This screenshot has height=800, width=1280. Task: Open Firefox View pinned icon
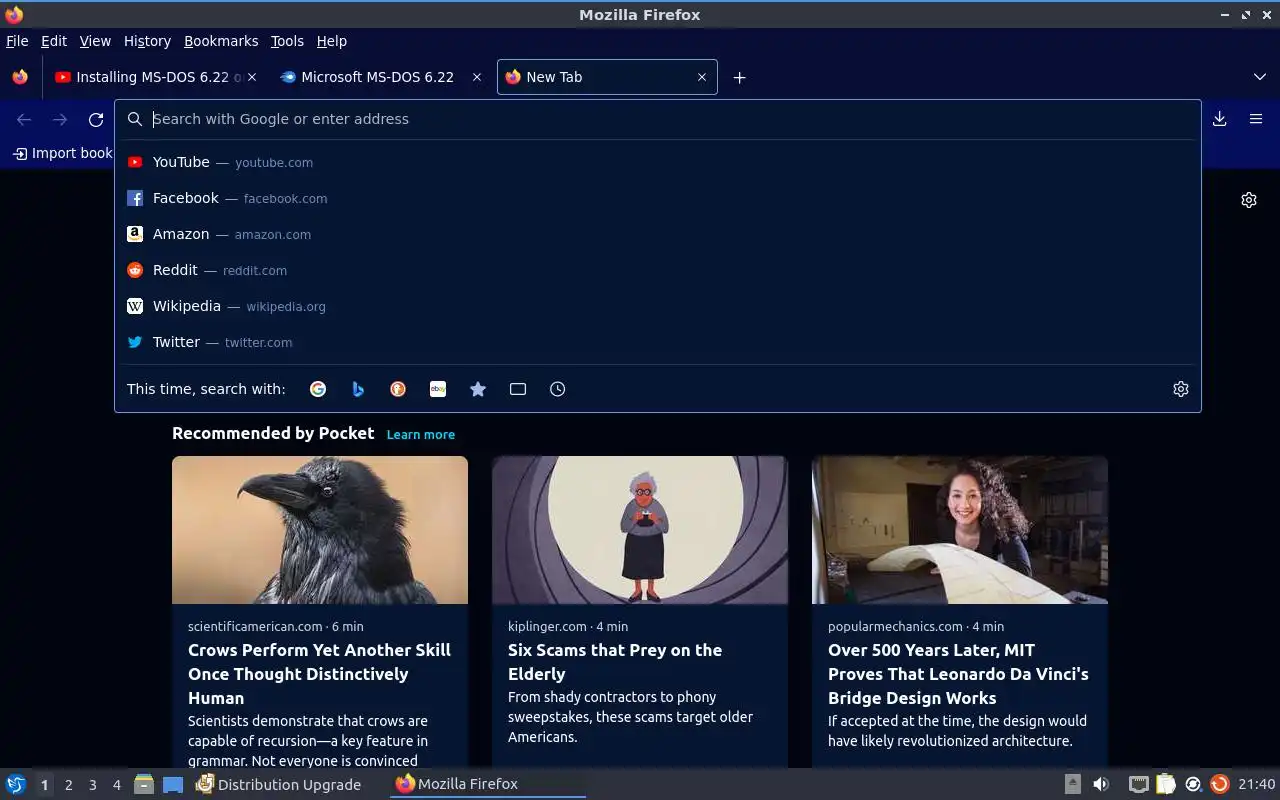coord(20,77)
